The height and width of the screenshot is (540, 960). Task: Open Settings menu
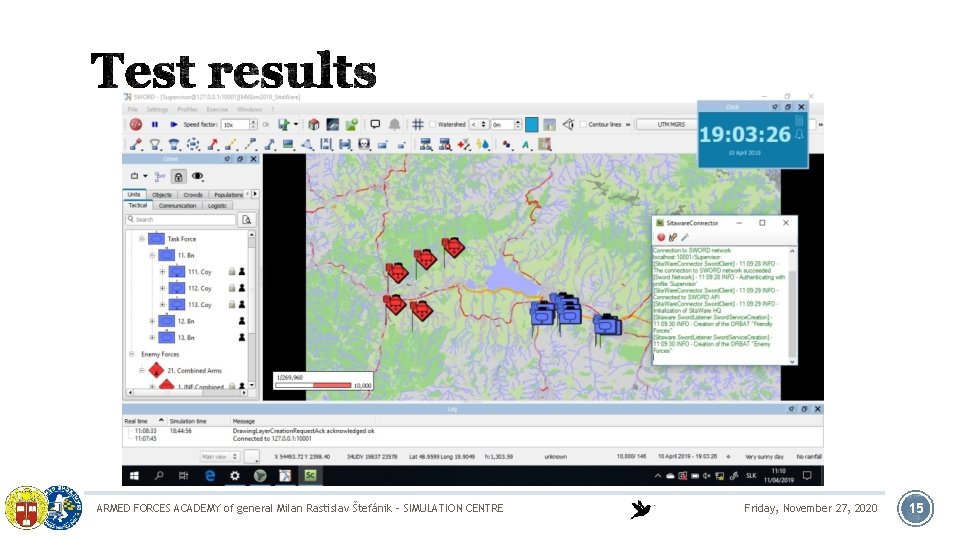(157, 110)
